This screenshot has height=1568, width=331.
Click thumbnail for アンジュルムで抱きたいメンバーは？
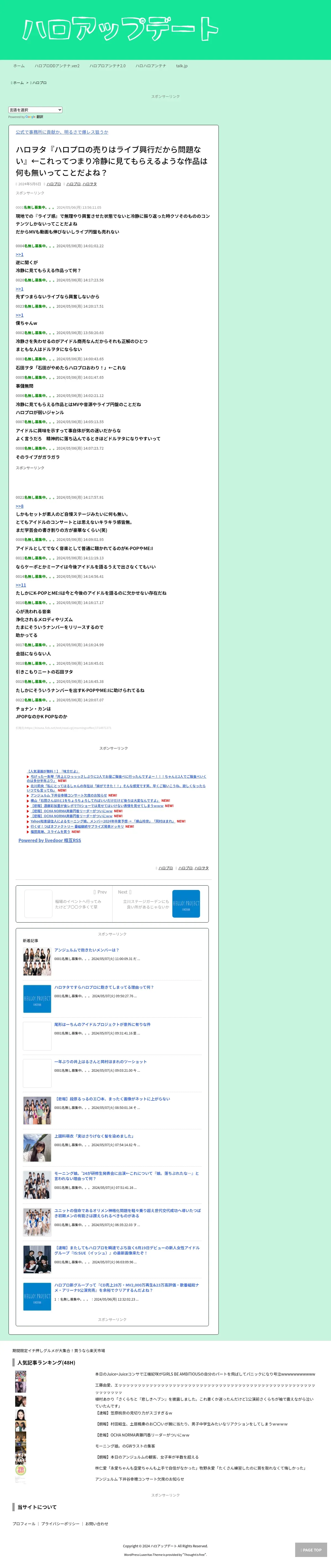37,962
